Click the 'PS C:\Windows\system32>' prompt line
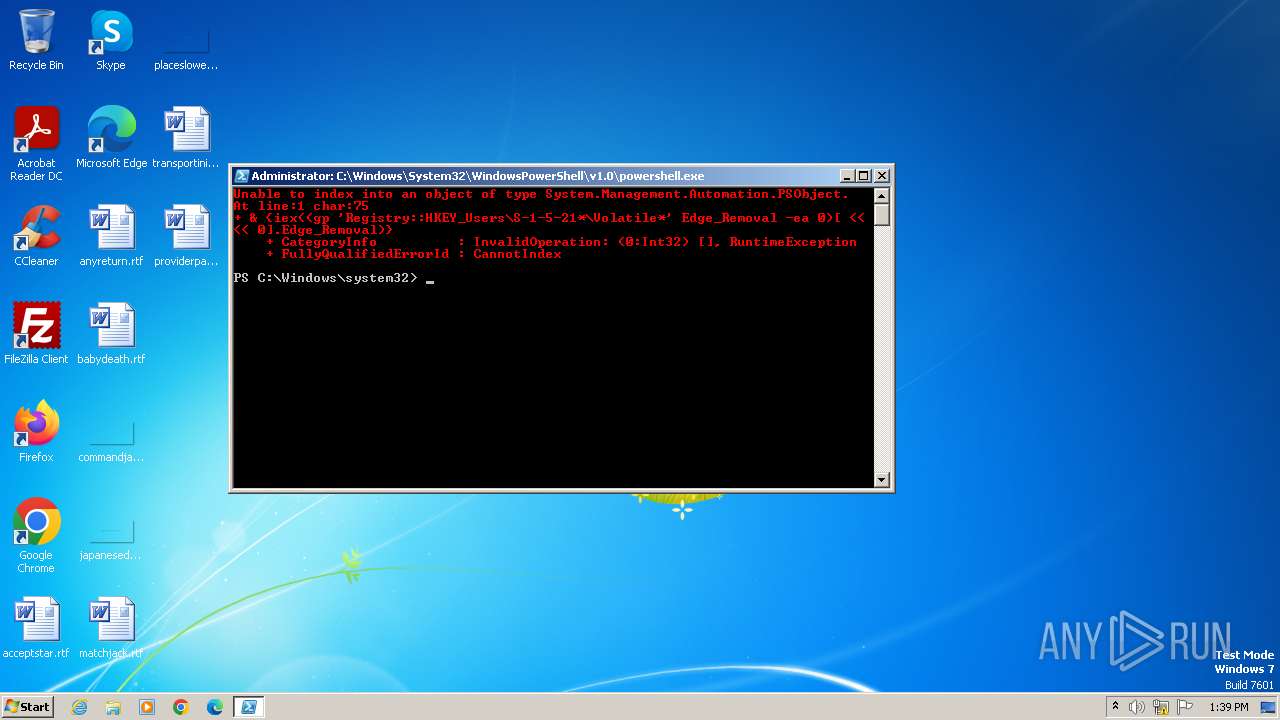1280x720 pixels. pos(335,278)
